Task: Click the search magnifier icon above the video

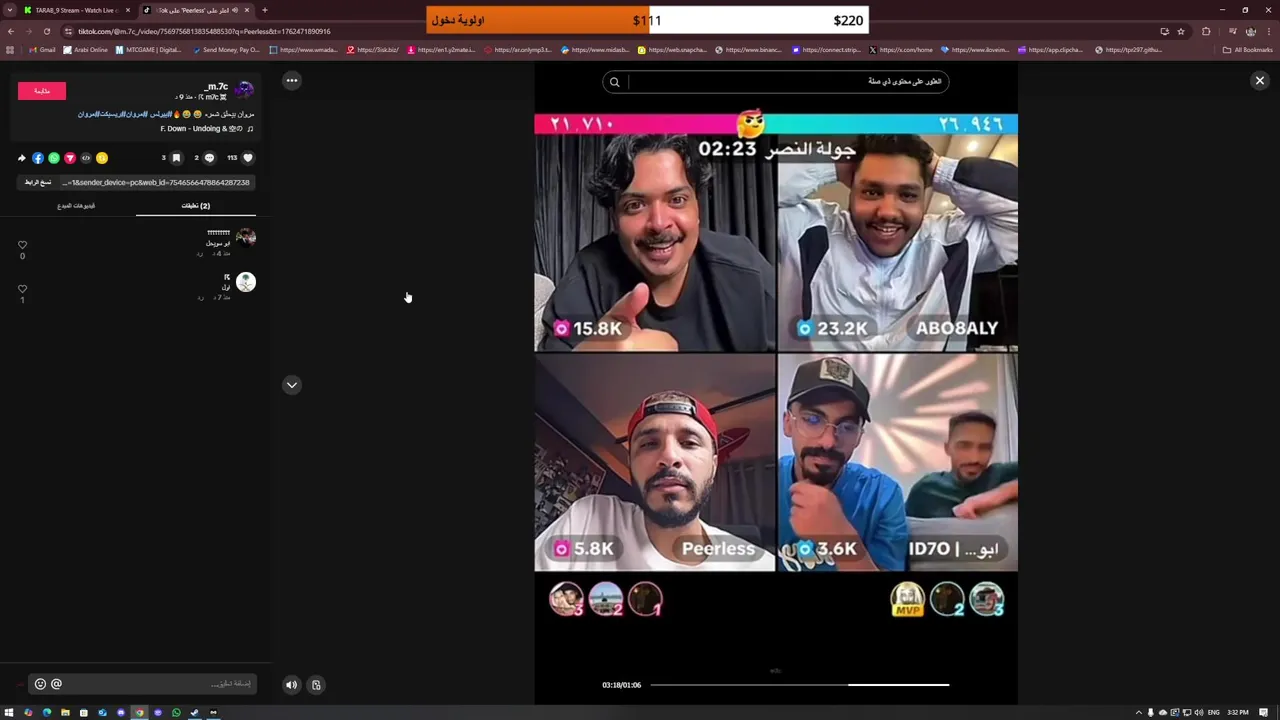Action: [x=614, y=82]
